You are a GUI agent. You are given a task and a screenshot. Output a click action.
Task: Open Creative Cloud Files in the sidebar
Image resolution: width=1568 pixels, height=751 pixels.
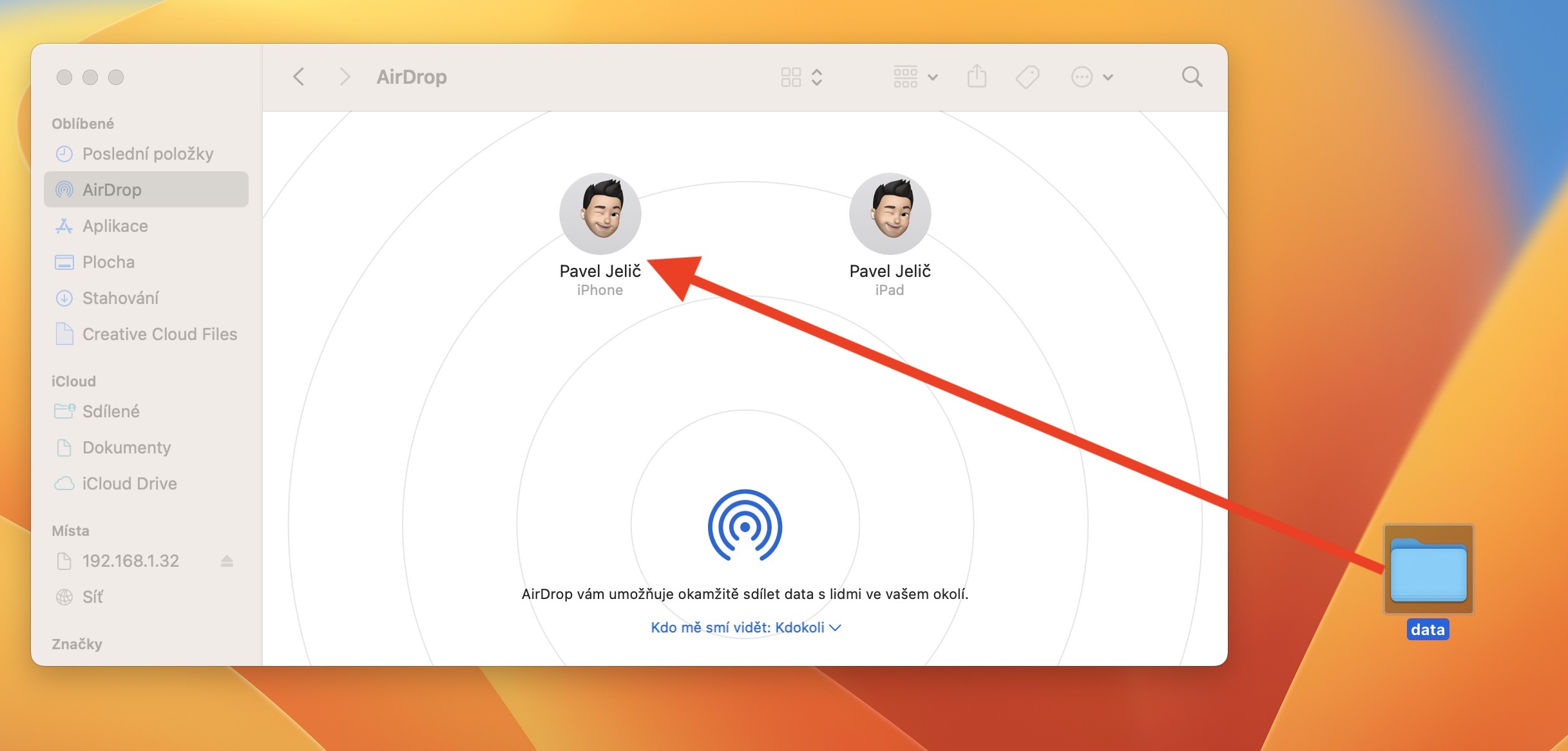pos(159,334)
